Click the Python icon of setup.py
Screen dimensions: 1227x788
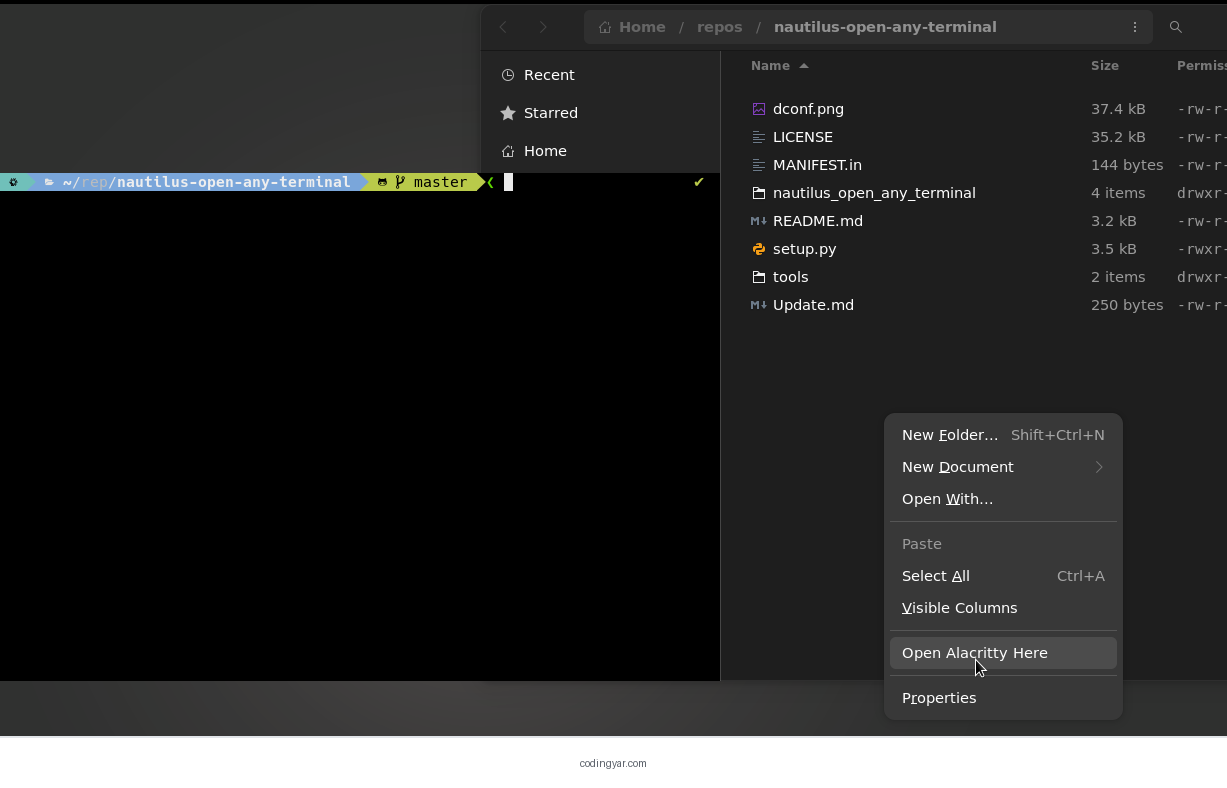[x=759, y=249]
